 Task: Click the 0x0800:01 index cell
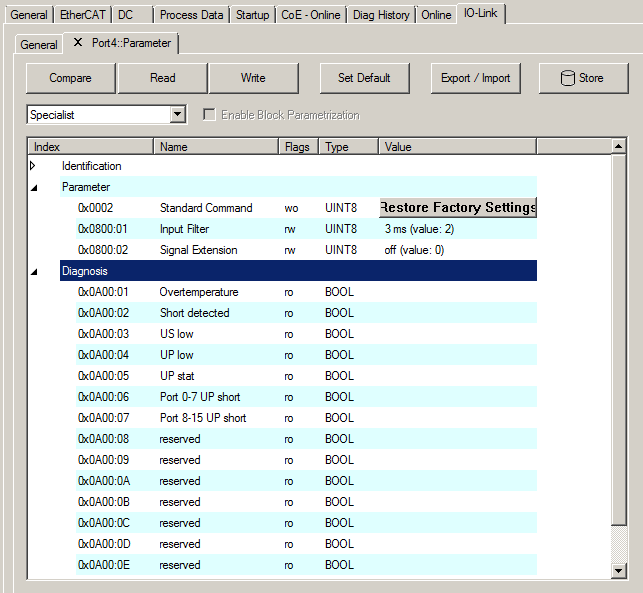pyautogui.click(x=103, y=229)
